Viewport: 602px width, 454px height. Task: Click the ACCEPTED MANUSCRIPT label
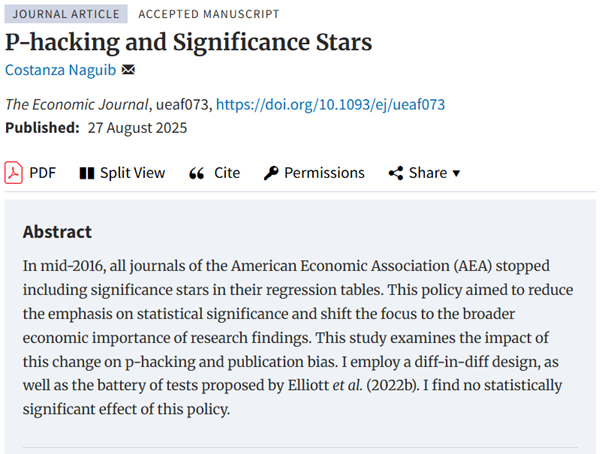pyautogui.click(x=209, y=15)
